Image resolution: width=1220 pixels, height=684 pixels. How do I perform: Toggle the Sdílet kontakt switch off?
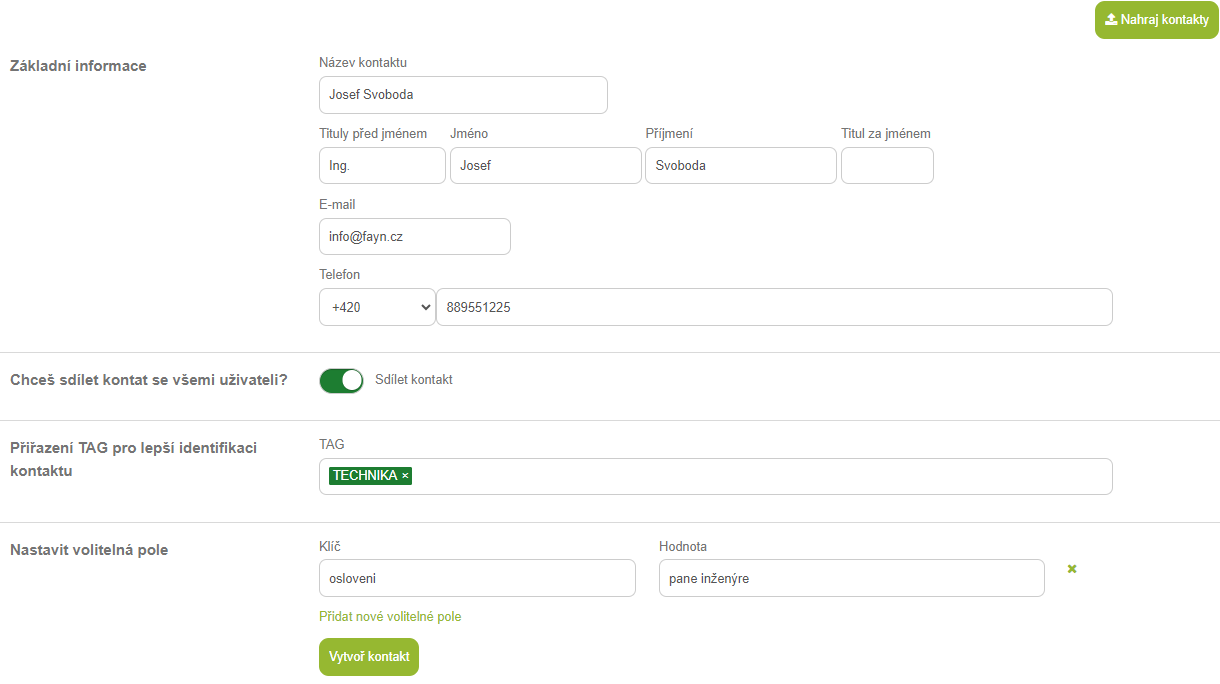(x=341, y=380)
